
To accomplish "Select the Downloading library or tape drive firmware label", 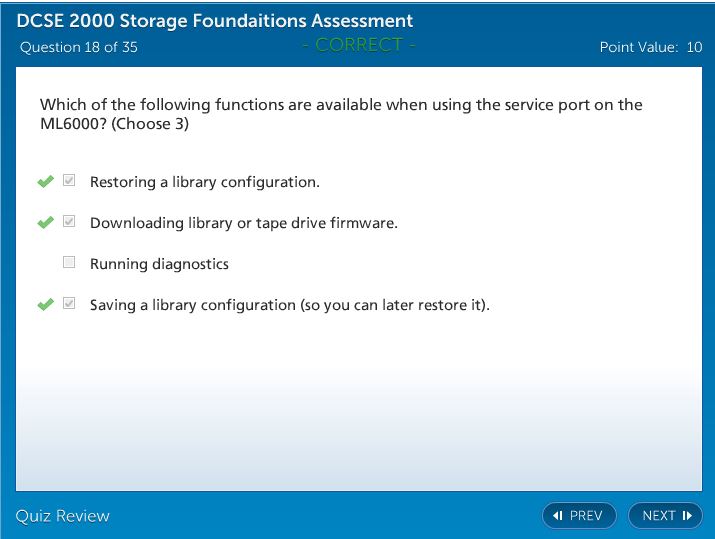I will (x=243, y=223).
